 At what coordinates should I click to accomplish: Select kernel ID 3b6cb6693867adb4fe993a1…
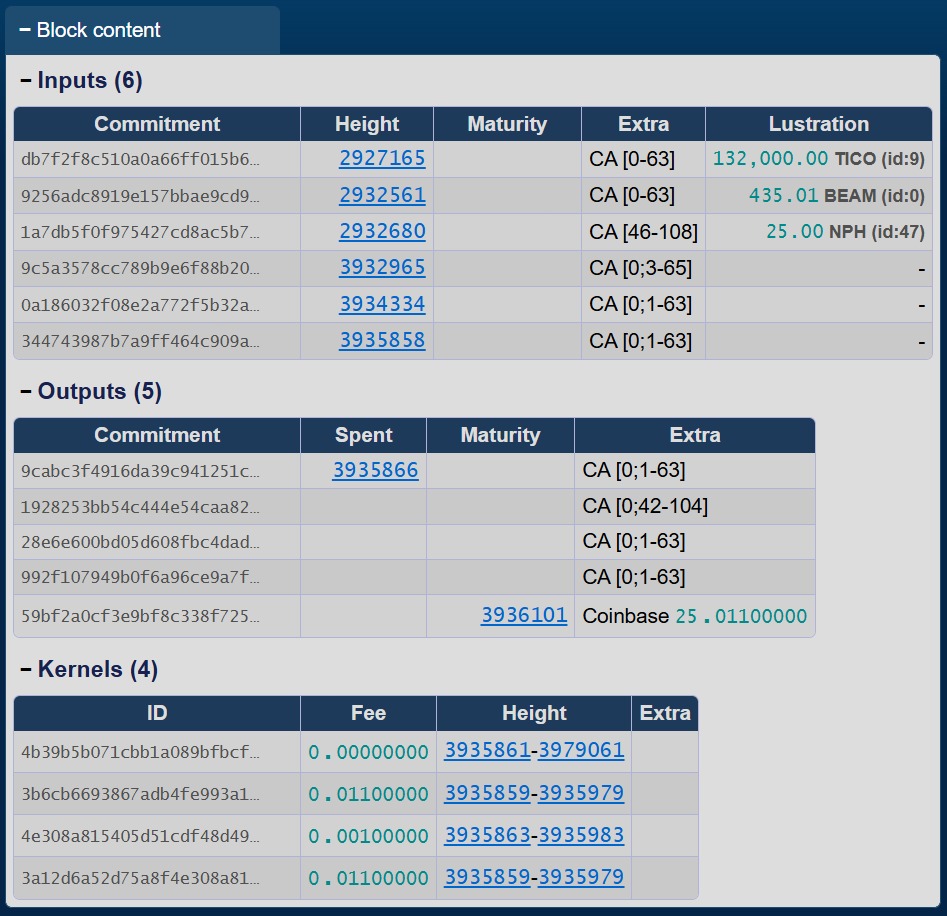coord(140,794)
